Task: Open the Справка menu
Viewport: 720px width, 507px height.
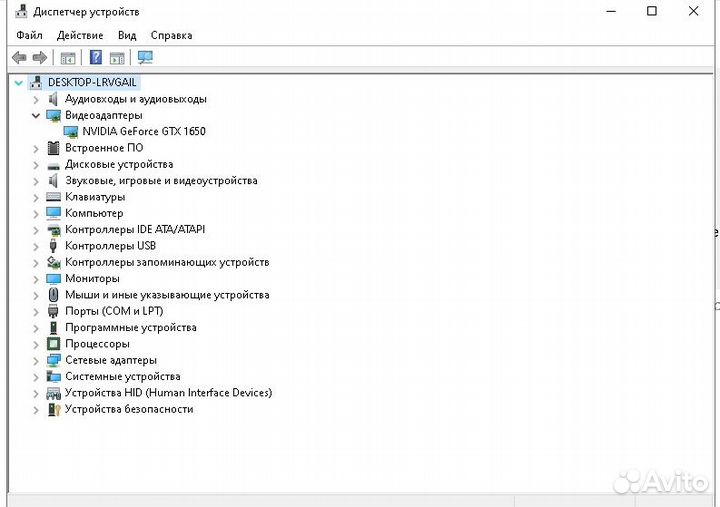Action: point(170,35)
